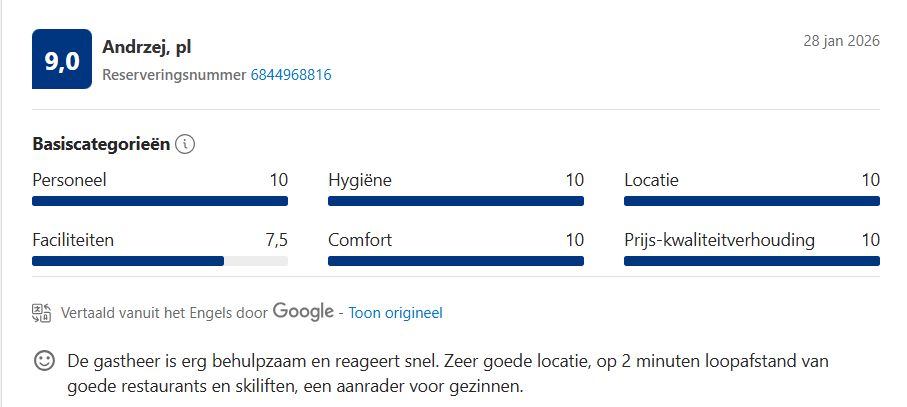Click the Faciliteiten 7,5 score
This screenshot has width=907, height=407.
click(x=276, y=240)
